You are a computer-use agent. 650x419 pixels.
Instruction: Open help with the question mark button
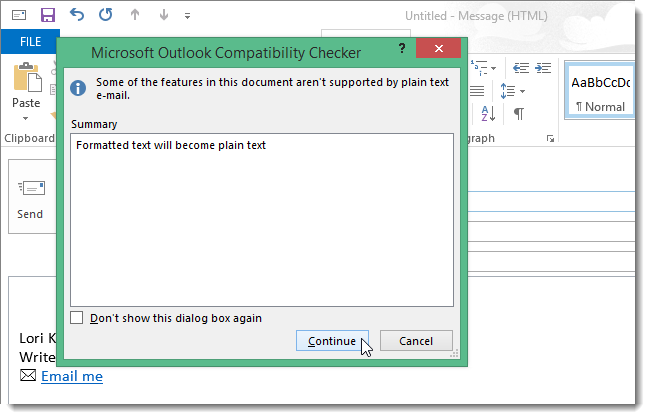click(x=402, y=48)
